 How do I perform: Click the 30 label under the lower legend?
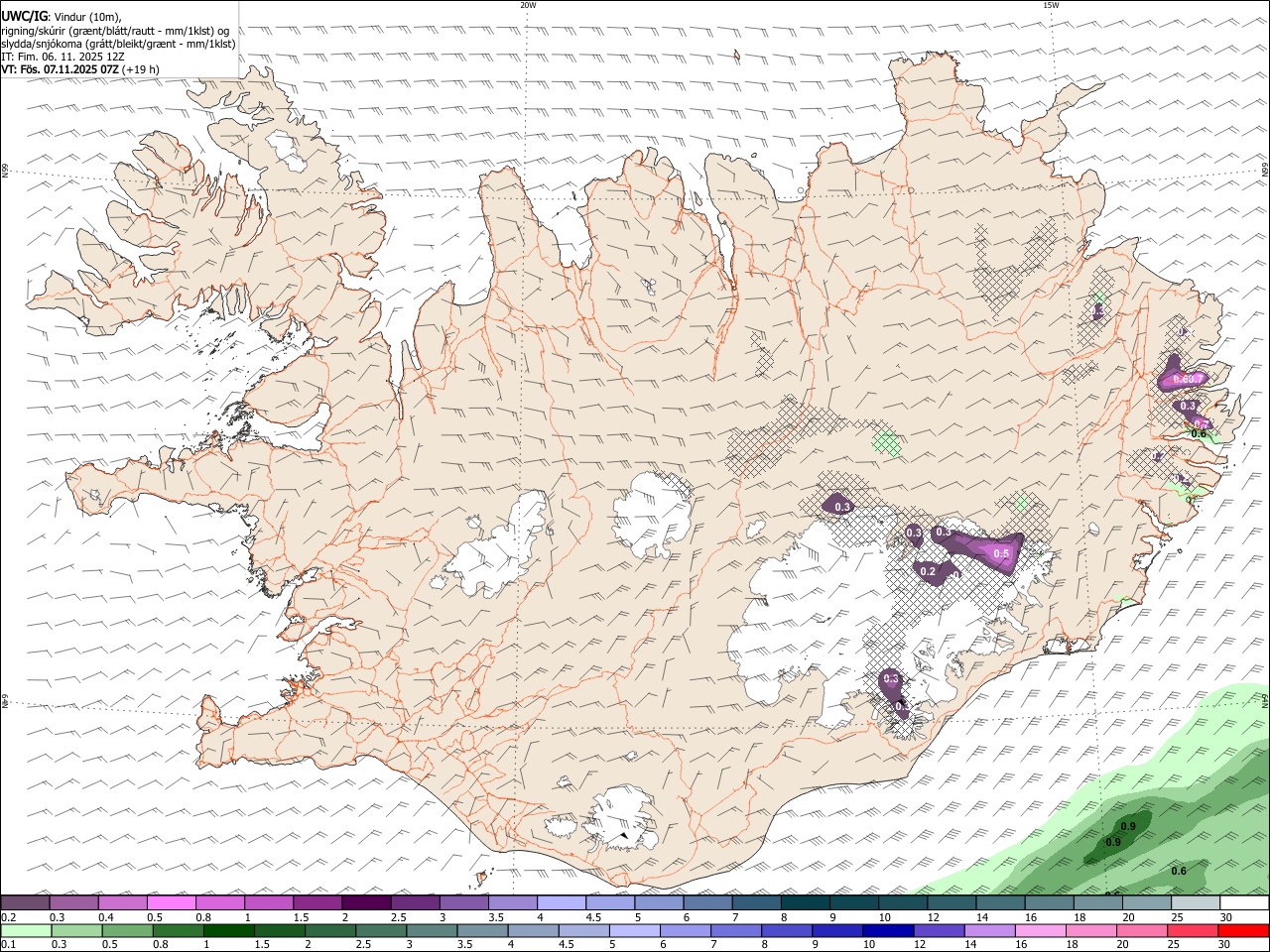click(1222, 945)
